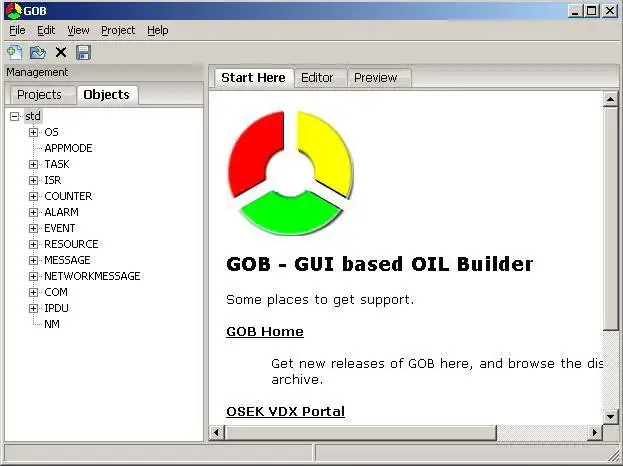Select the COUNTER tree label
This screenshot has height=466, width=623.
click(x=68, y=196)
